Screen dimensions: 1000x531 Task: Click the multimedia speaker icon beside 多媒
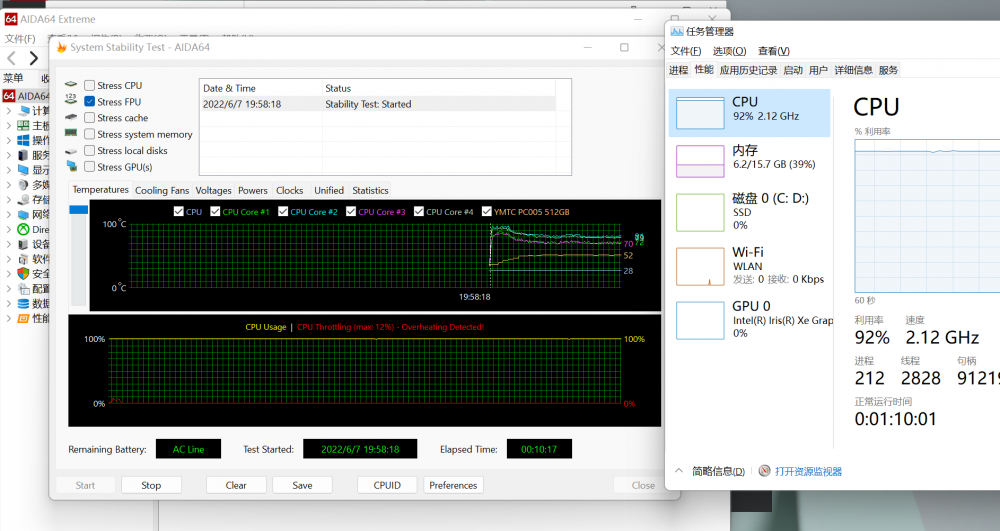(x=24, y=185)
